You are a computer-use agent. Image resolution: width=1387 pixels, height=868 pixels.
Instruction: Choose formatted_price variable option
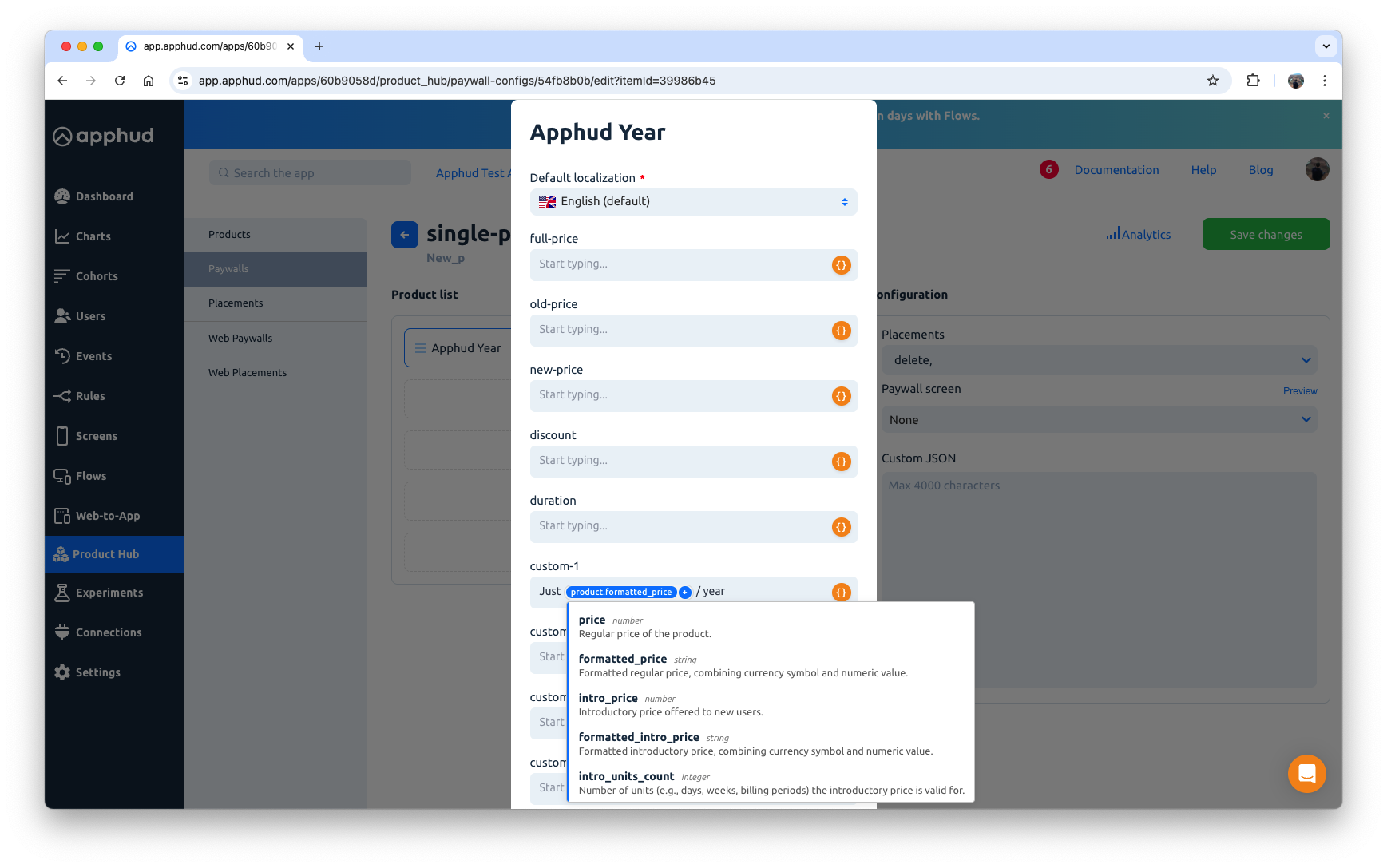tap(771, 666)
